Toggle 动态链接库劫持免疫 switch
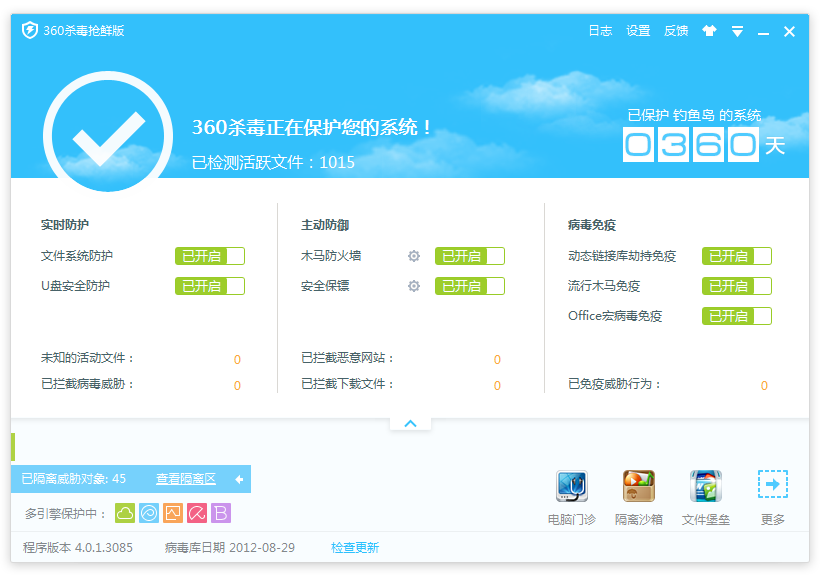825x582 pixels. coord(737,256)
